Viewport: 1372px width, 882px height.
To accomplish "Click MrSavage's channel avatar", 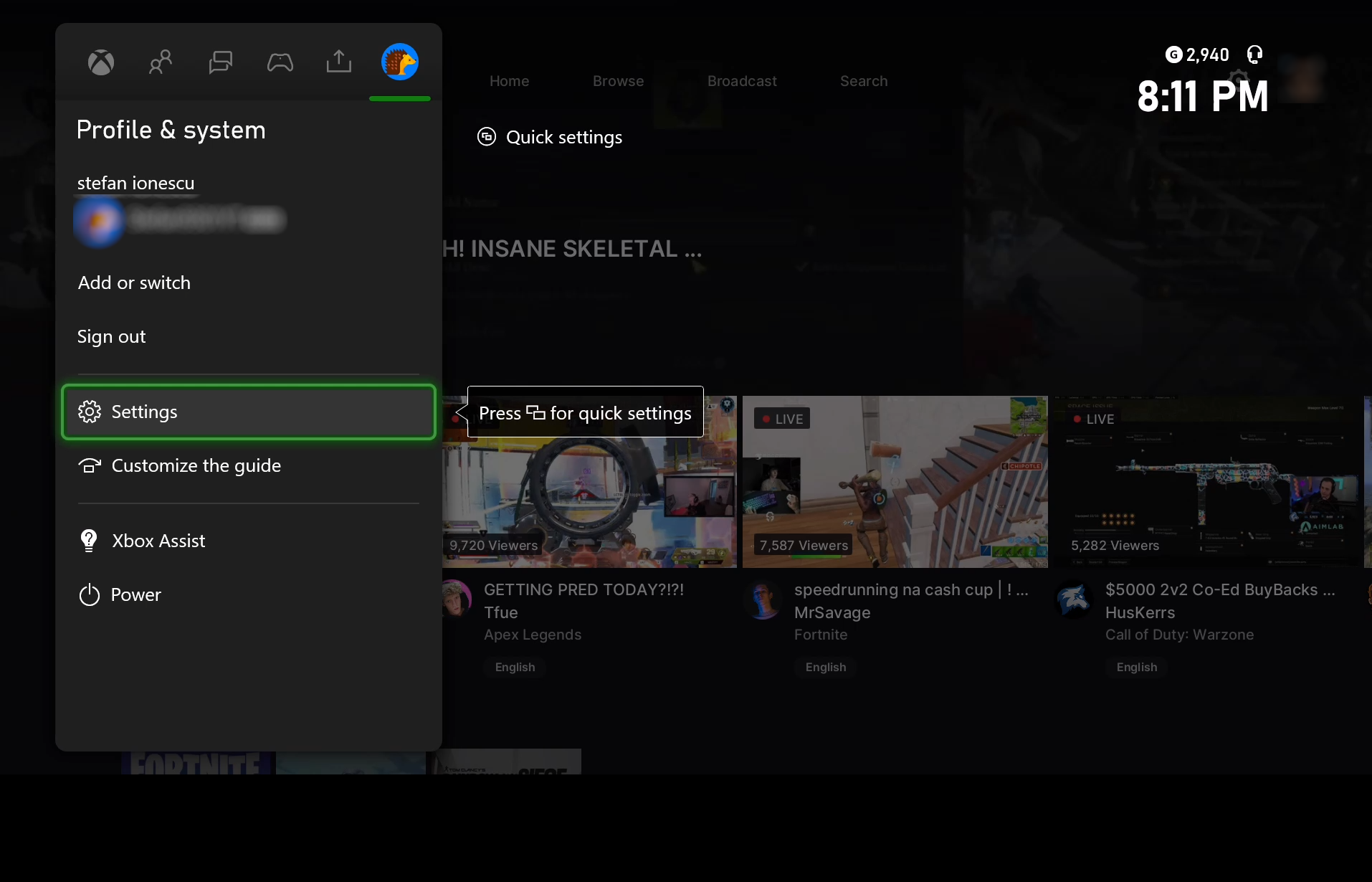I will pyautogui.click(x=763, y=599).
